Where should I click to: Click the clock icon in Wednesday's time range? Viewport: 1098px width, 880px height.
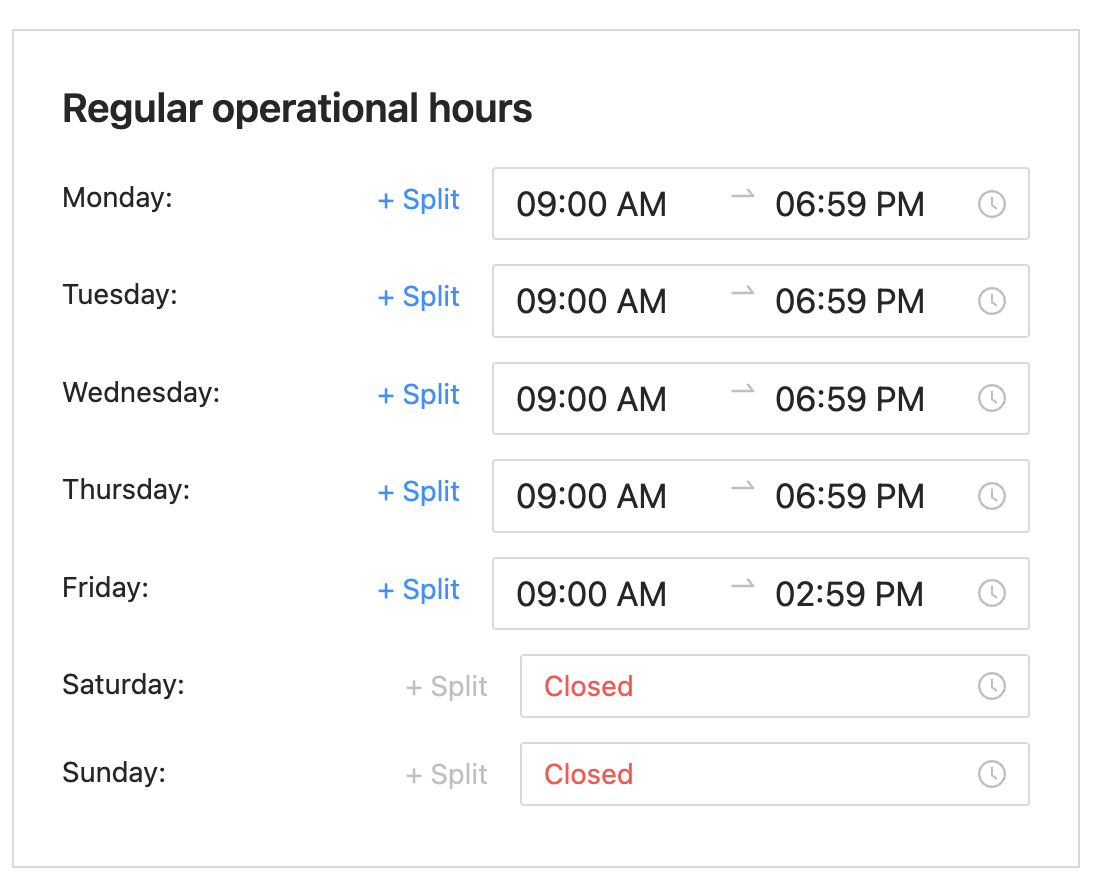coord(992,399)
